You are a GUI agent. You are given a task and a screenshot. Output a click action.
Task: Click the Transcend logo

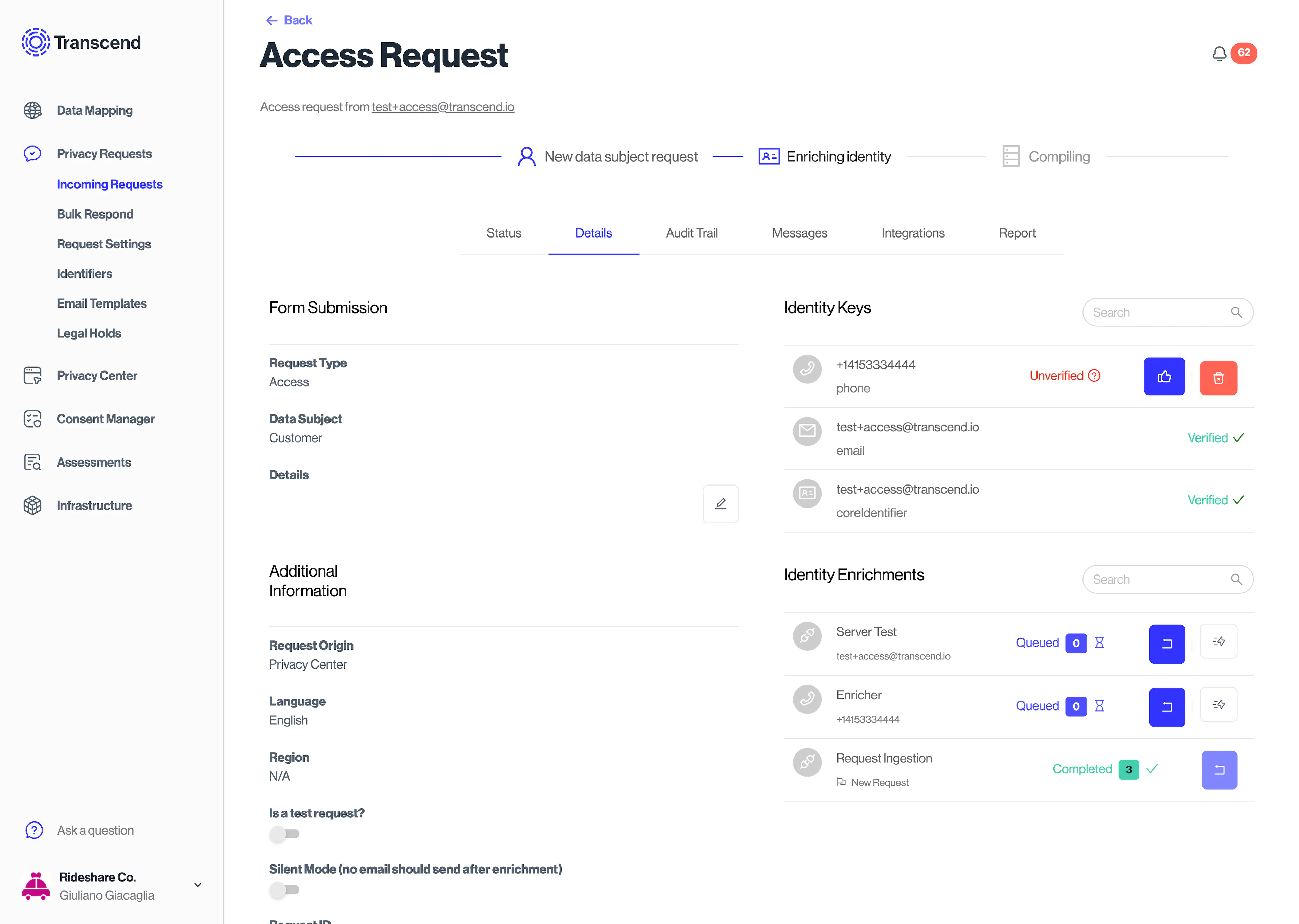coord(81,42)
